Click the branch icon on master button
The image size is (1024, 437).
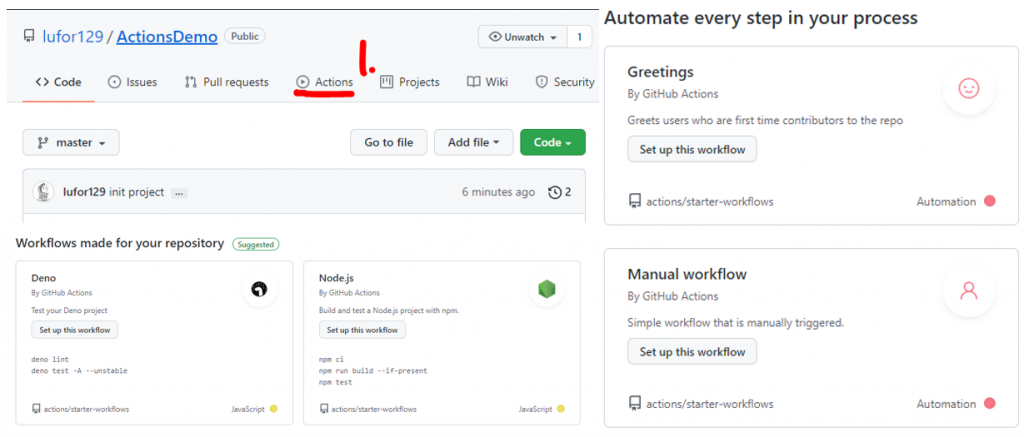[x=43, y=142]
